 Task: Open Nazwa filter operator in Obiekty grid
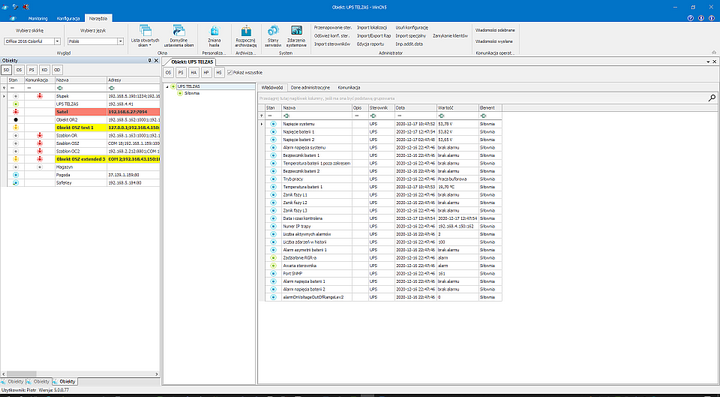coord(60,88)
